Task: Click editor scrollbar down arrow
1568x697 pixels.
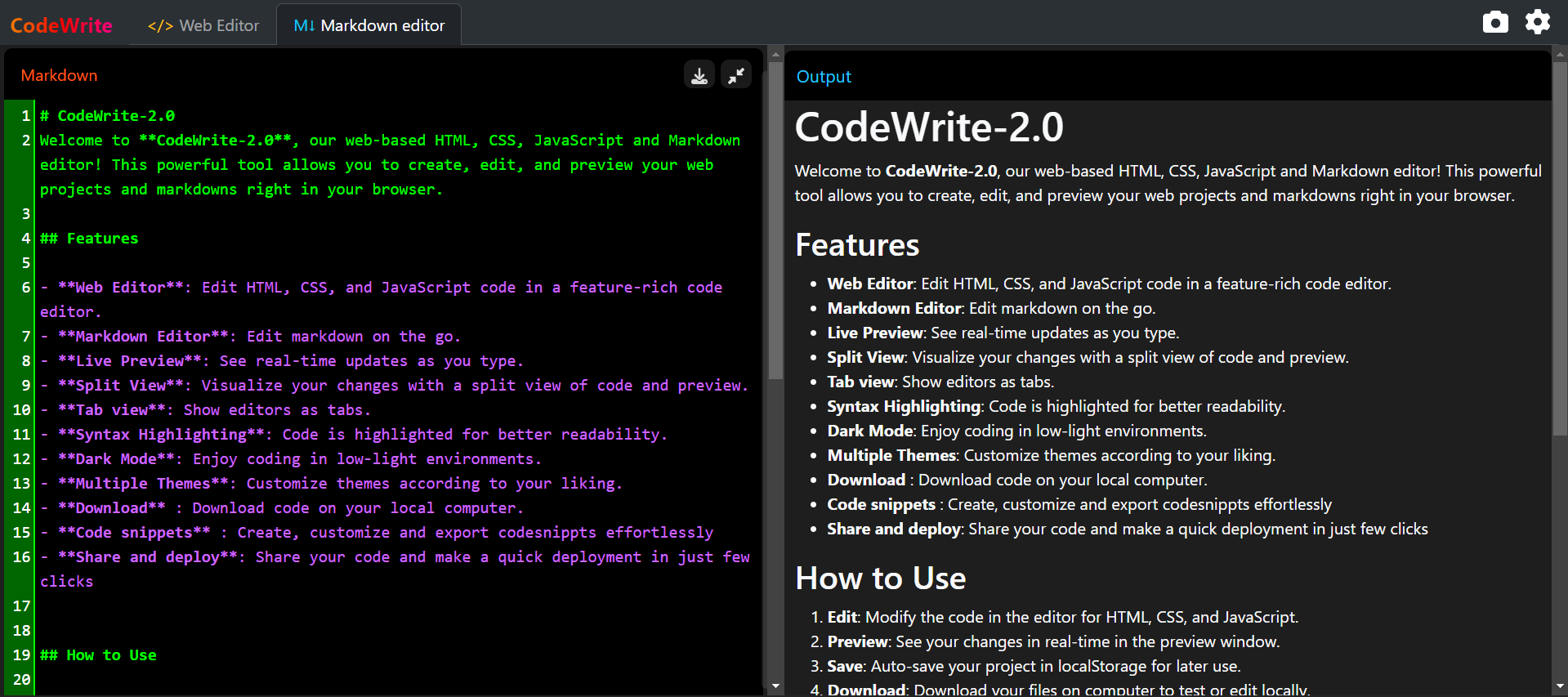Action: (x=775, y=686)
